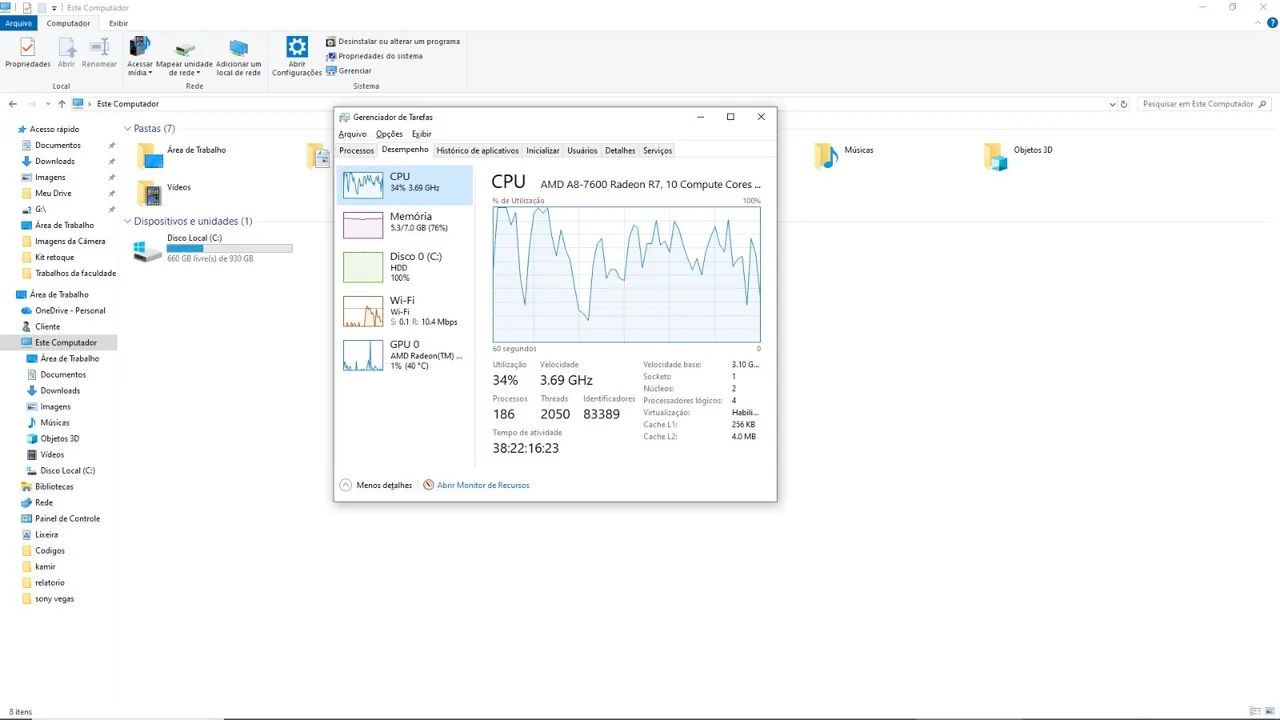Screen dimensions: 1280x720
Task: Switch to the Serviços tab
Action: pos(657,151)
